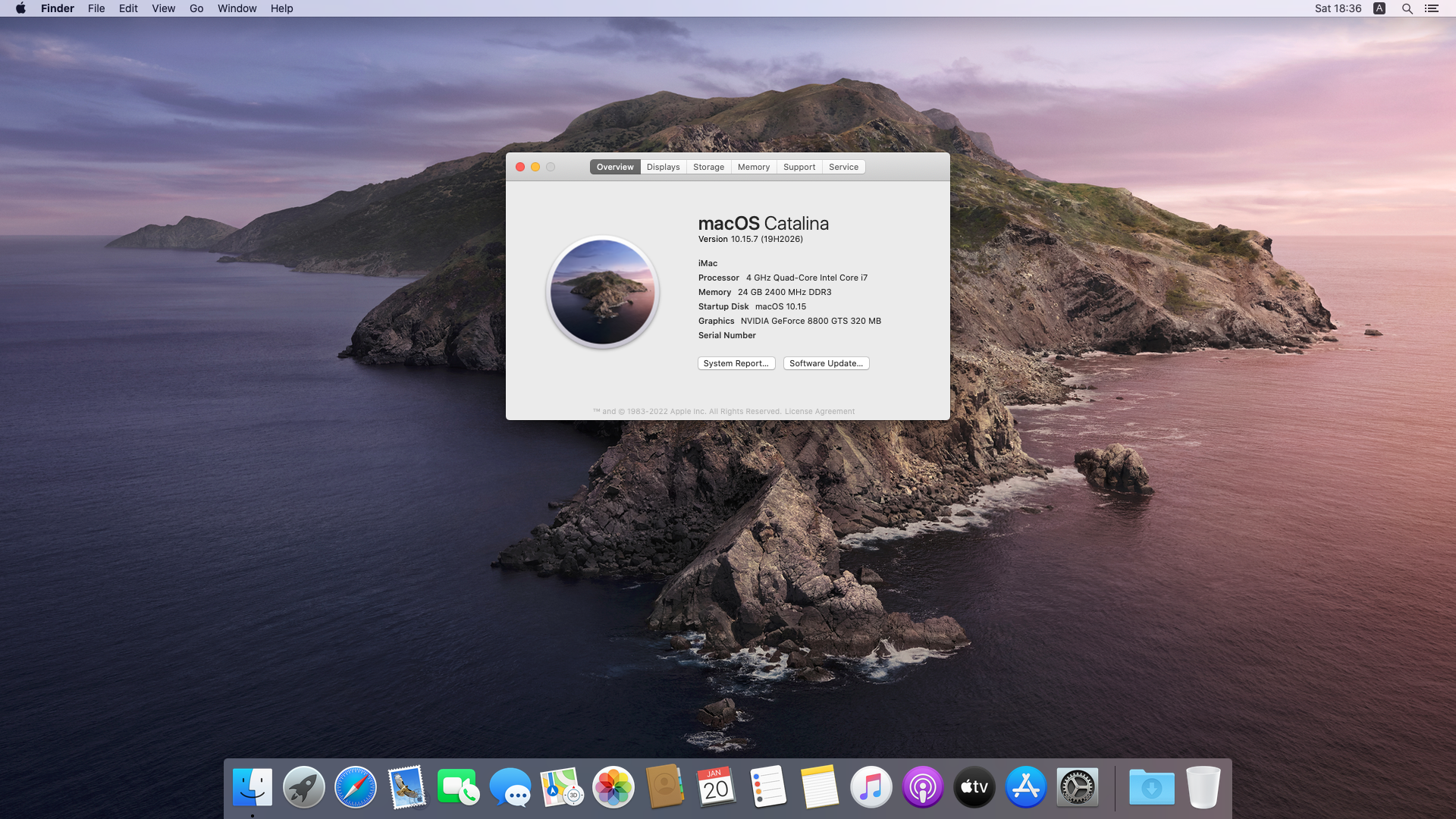Click the Finder menu bar item
This screenshot has width=1456, height=819.
pos(57,8)
